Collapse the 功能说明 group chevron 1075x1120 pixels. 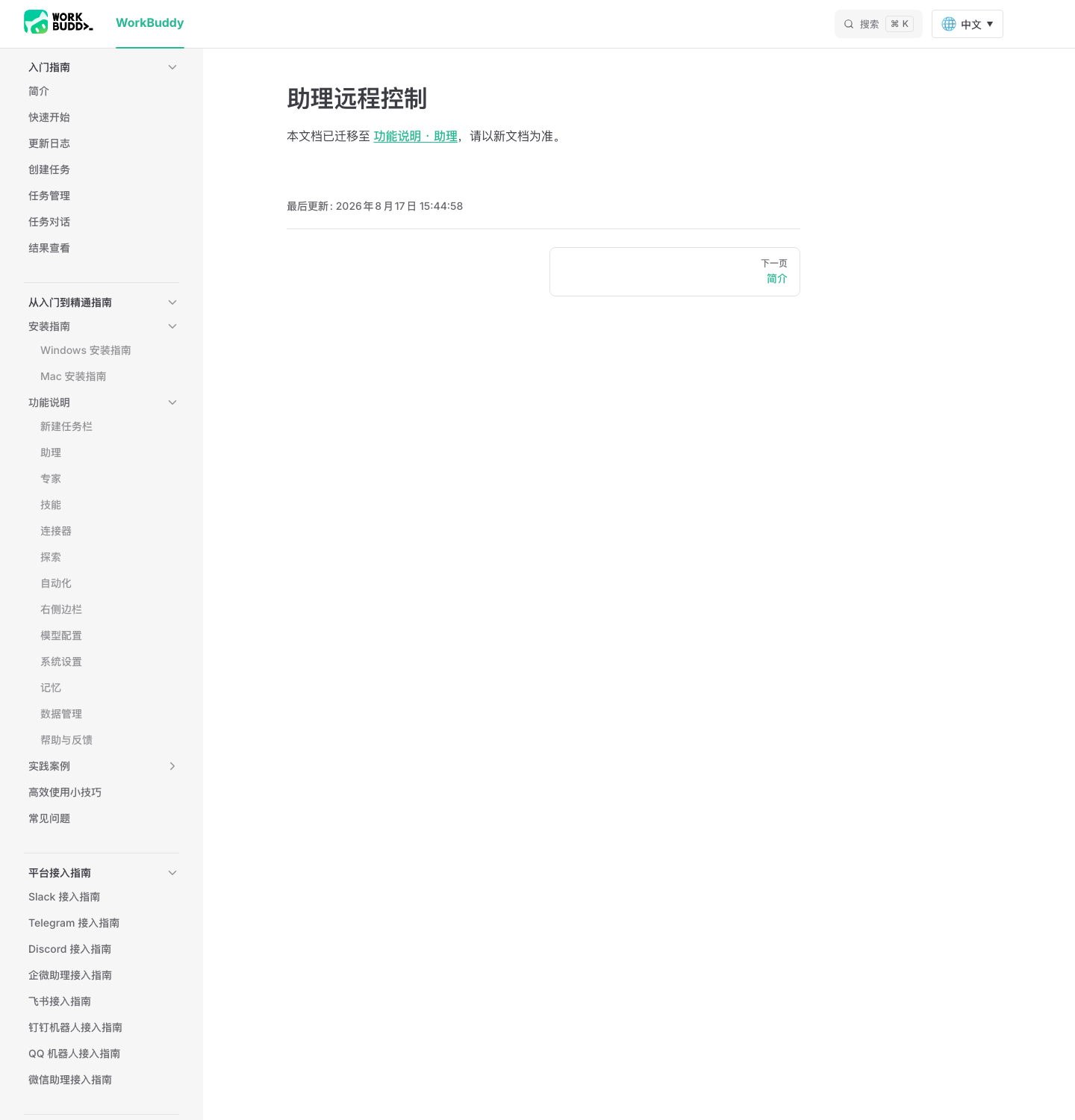pos(172,402)
